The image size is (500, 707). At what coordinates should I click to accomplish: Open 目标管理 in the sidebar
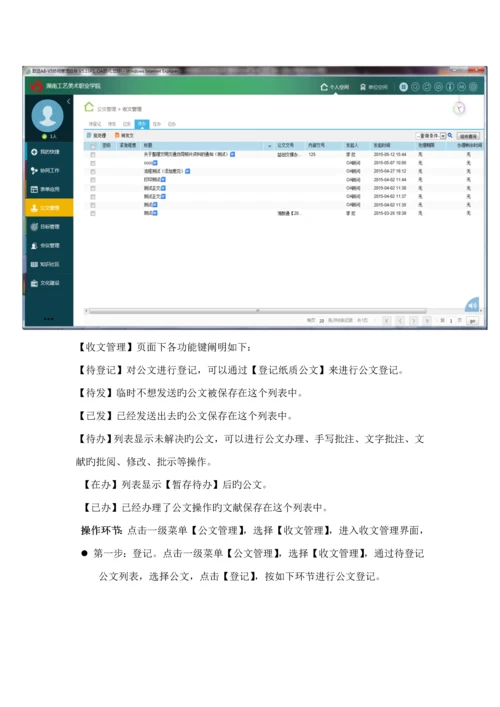(x=49, y=227)
